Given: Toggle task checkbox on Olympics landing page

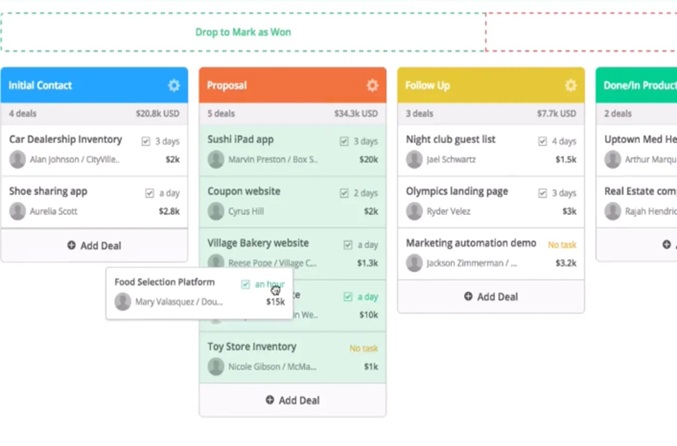Looking at the screenshot, I should click(543, 193).
